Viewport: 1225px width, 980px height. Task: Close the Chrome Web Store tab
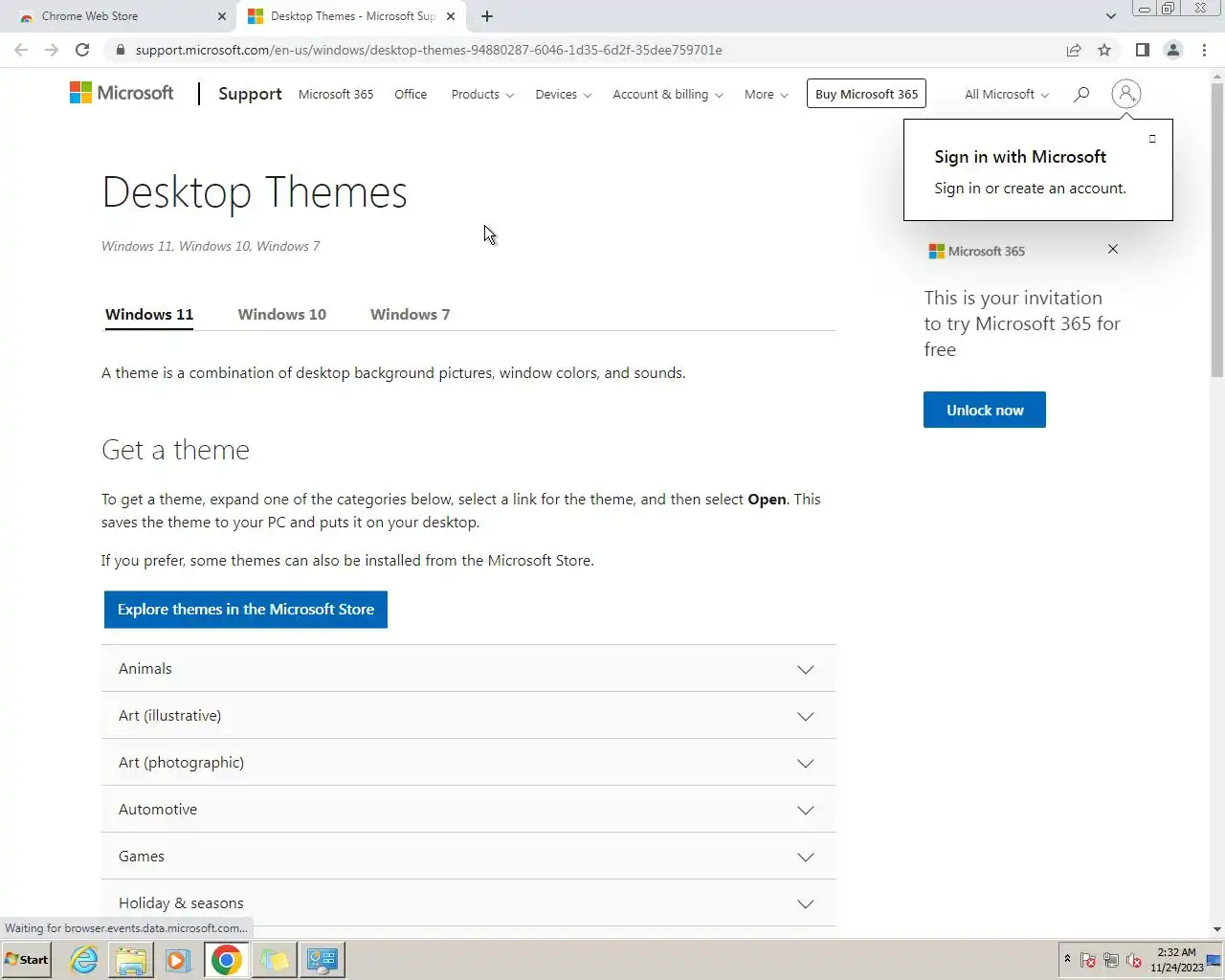[x=222, y=16]
